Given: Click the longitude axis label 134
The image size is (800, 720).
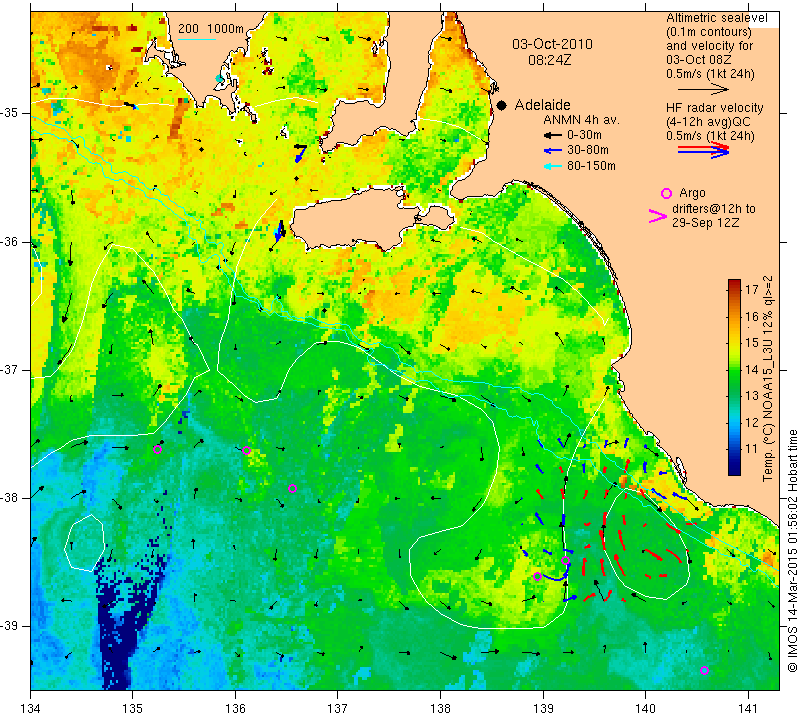Looking at the screenshot, I should click(x=31, y=709).
